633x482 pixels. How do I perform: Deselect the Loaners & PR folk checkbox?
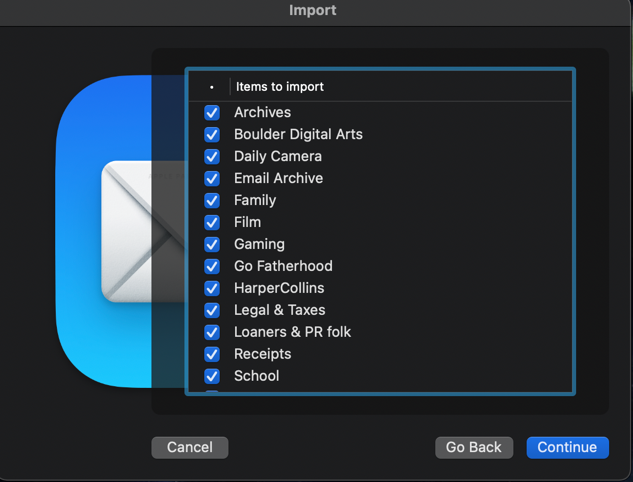(212, 333)
